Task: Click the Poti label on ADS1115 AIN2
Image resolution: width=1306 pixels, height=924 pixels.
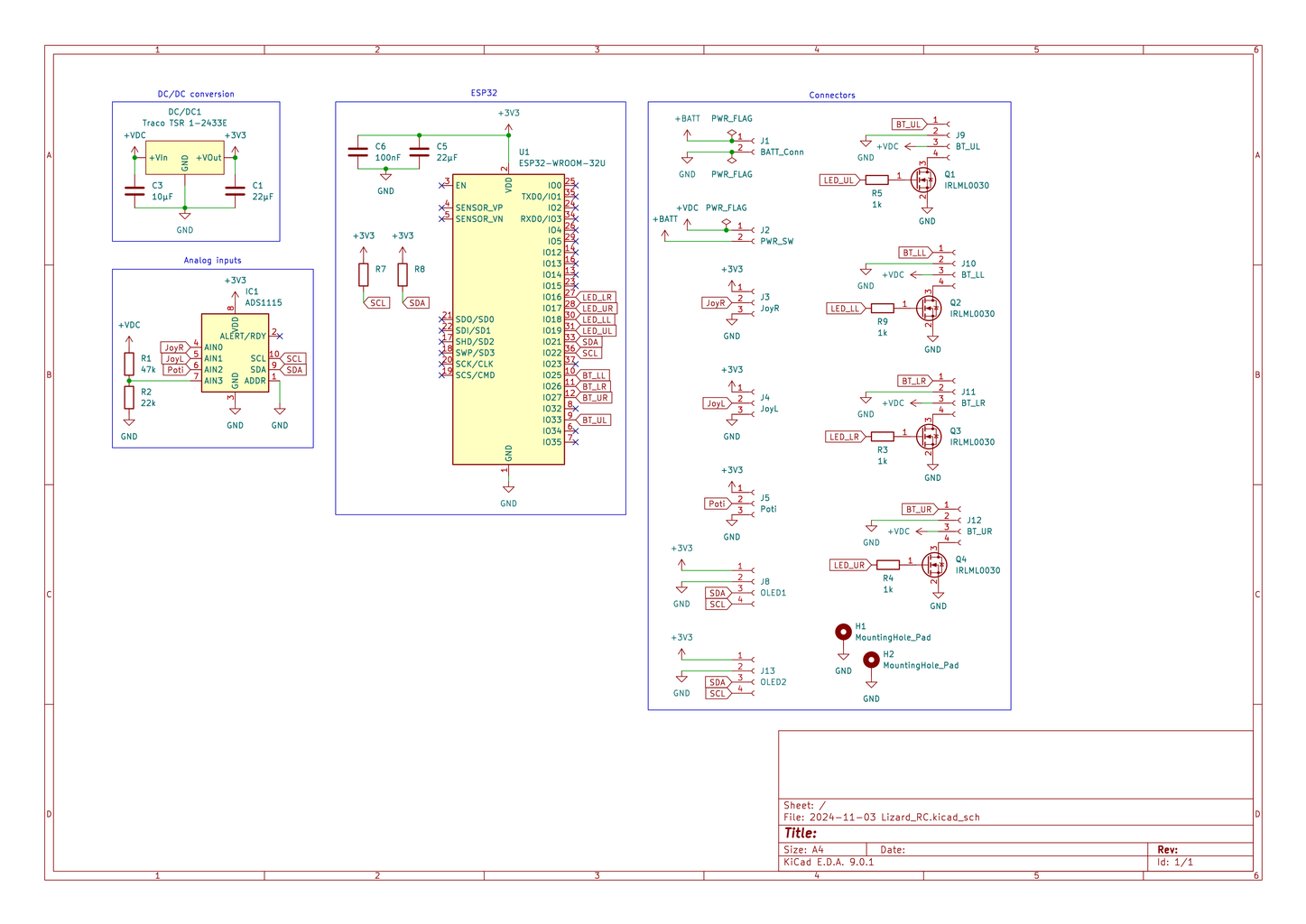Action: click(x=175, y=370)
